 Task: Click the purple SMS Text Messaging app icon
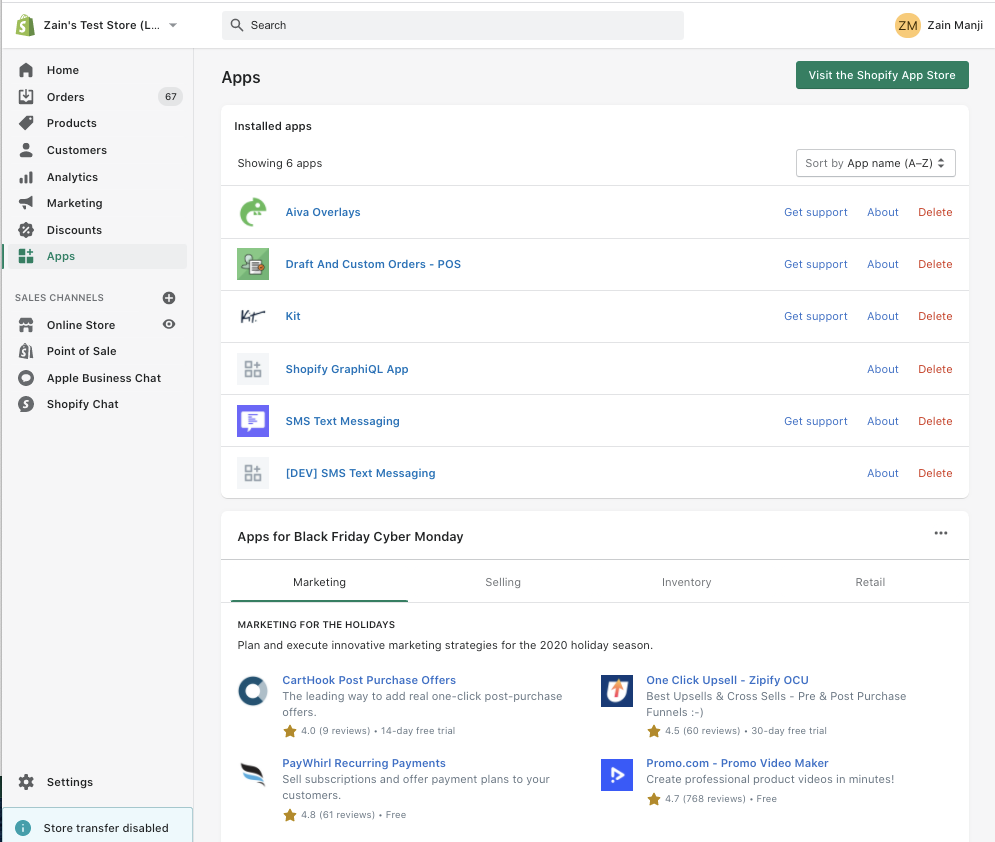point(253,421)
